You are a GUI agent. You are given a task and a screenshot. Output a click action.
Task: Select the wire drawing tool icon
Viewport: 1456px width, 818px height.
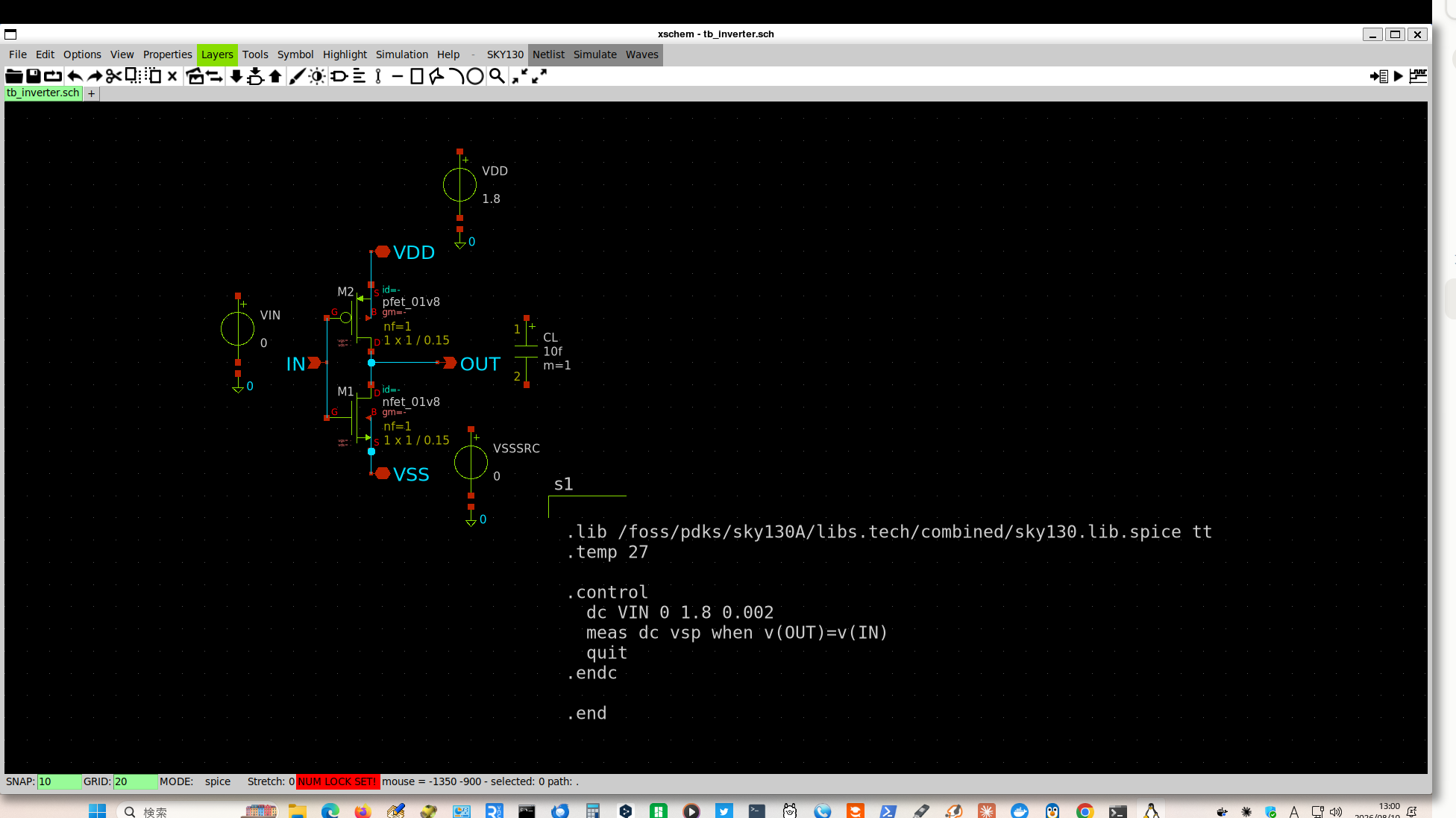pyautogui.click(x=378, y=76)
